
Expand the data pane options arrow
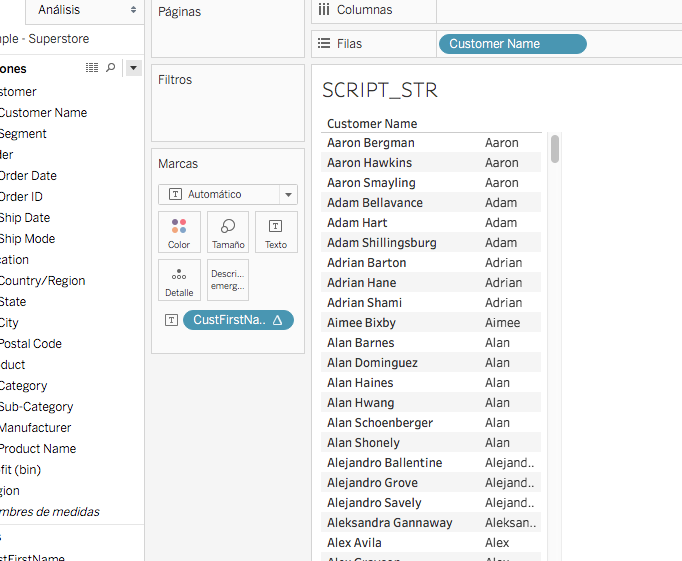(134, 68)
